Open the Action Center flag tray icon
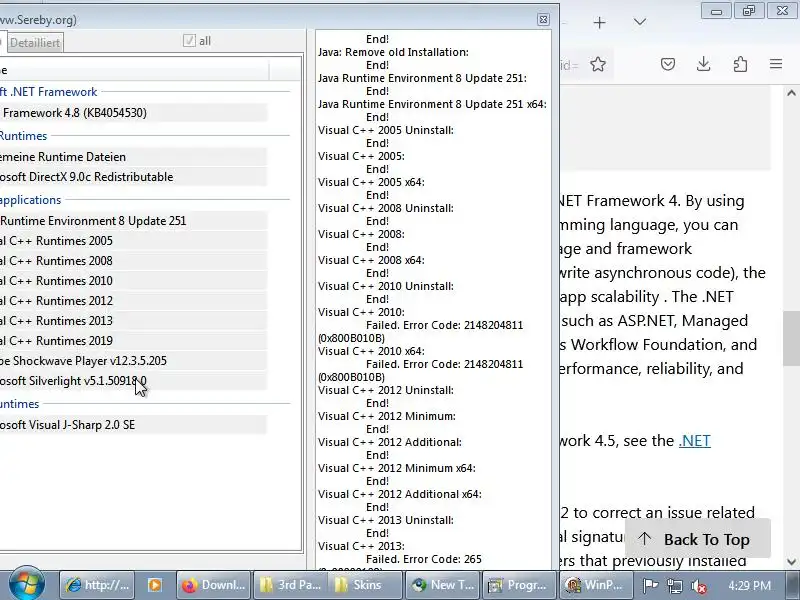800x600 pixels. (650, 586)
